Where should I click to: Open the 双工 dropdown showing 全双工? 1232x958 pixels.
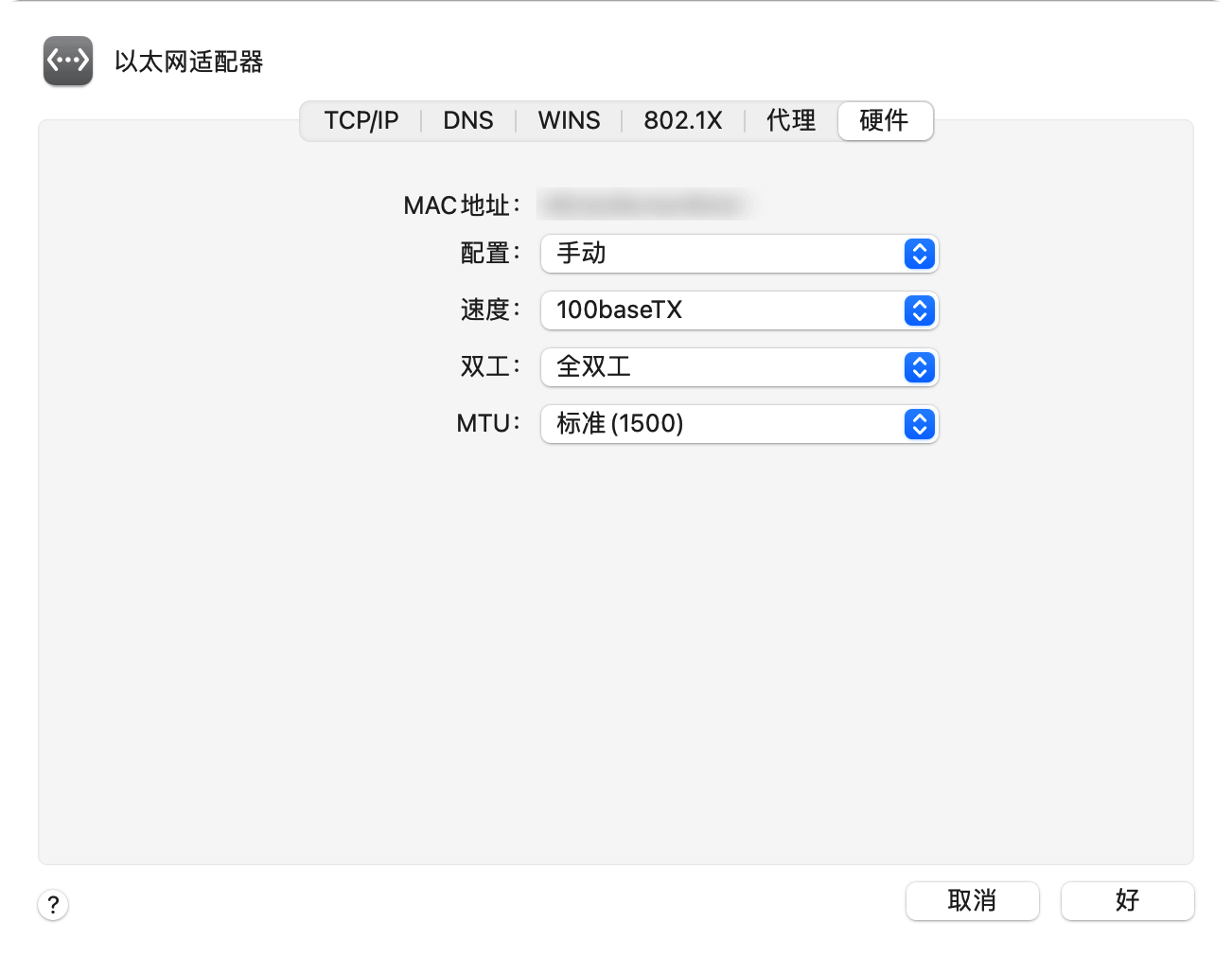(739, 367)
